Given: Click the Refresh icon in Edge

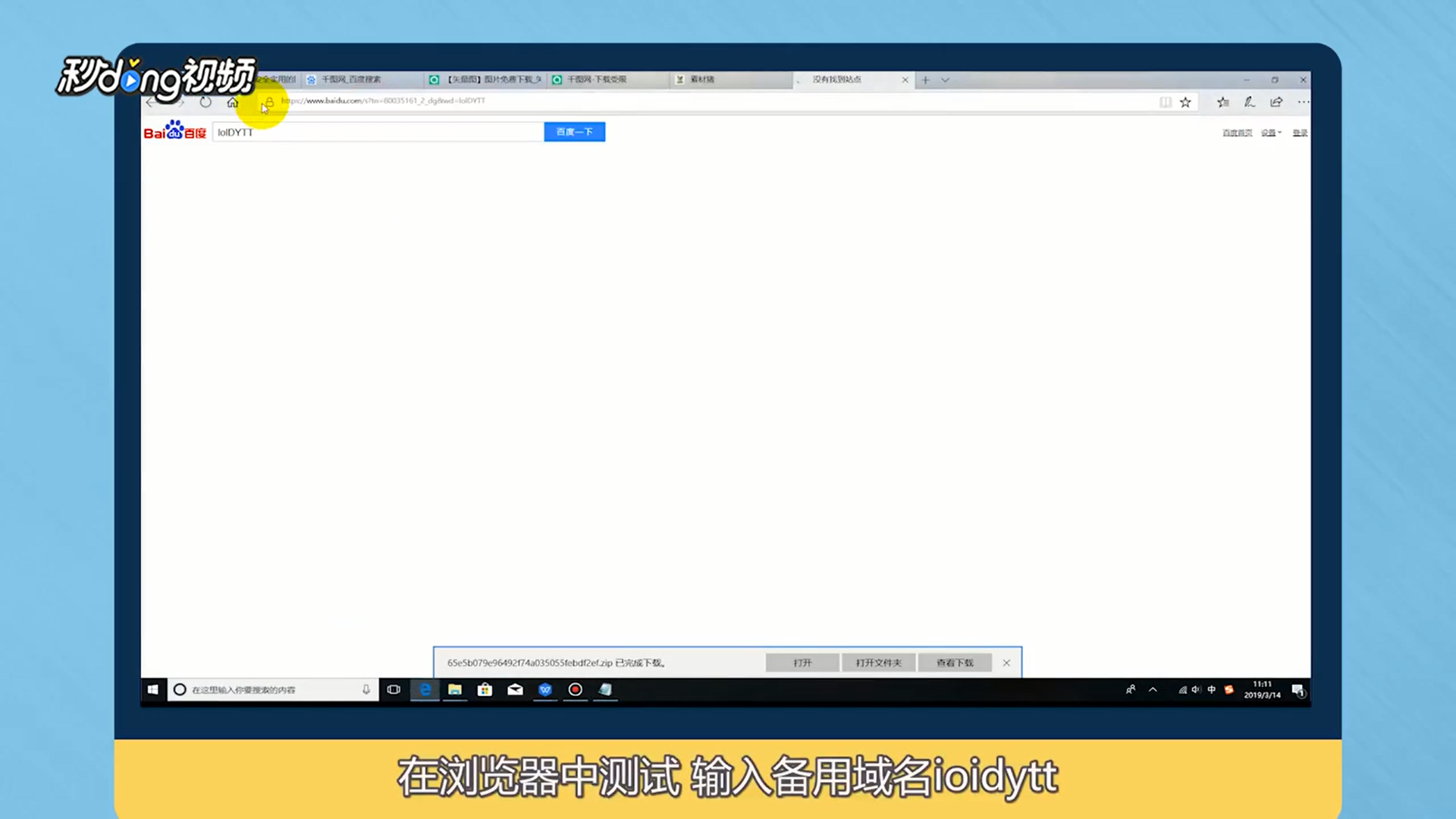Looking at the screenshot, I should (x=205, y=102).
